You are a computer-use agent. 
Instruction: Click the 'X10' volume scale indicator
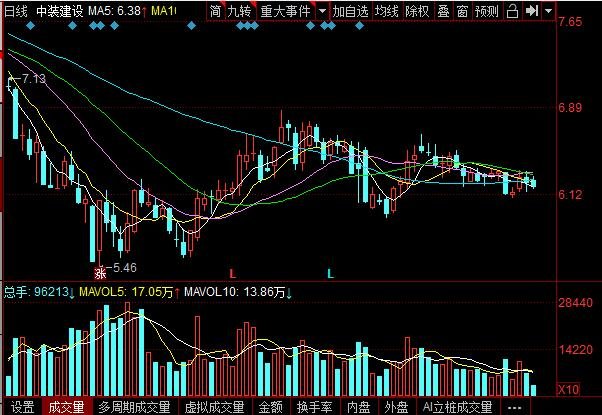pyautogui.click(x=567, y=389)
